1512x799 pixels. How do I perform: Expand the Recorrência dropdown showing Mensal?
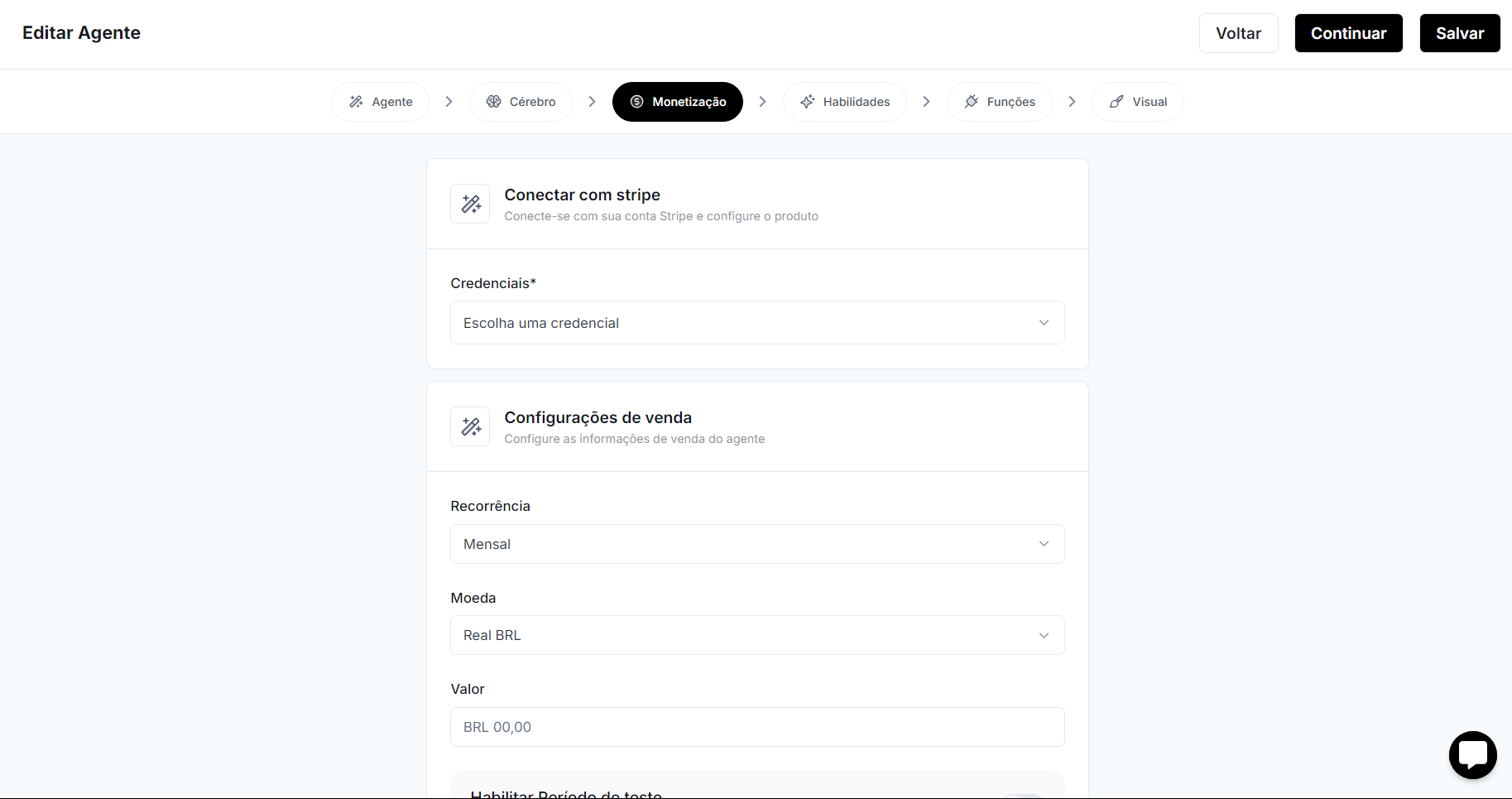click(x=756, y=544)
